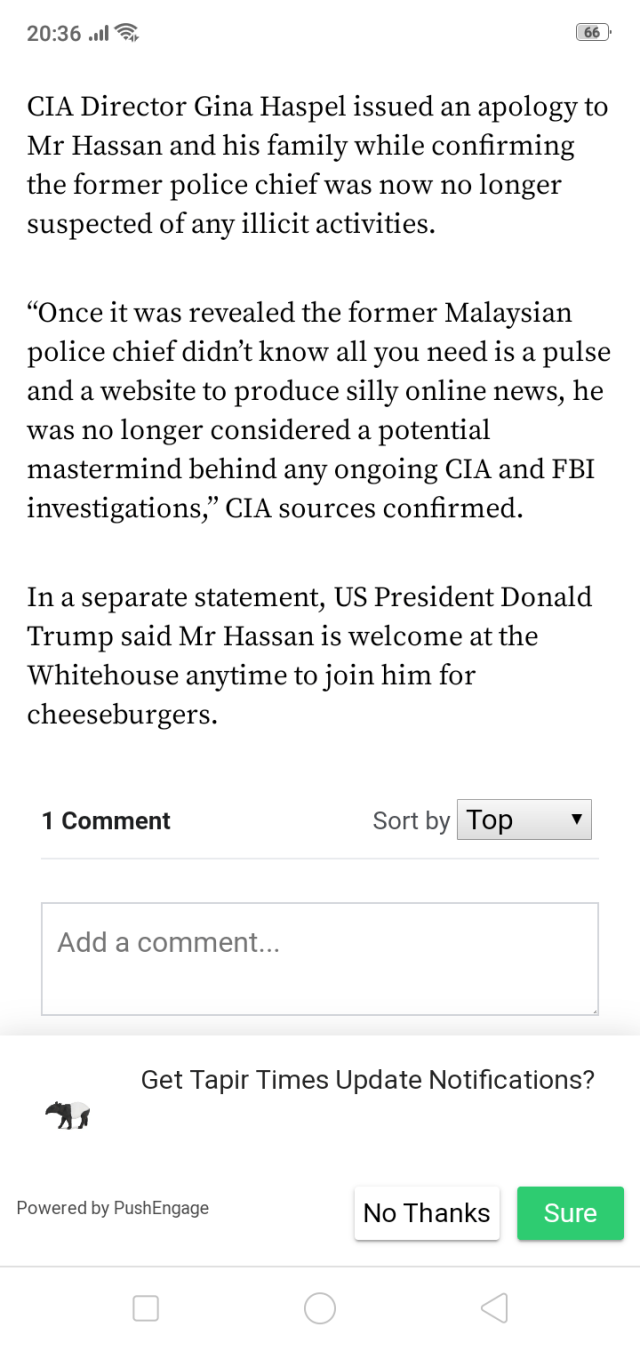Open the Sort by Top dropdown
The width and height of the screenshot is (640, 1351).
point(524,820)
